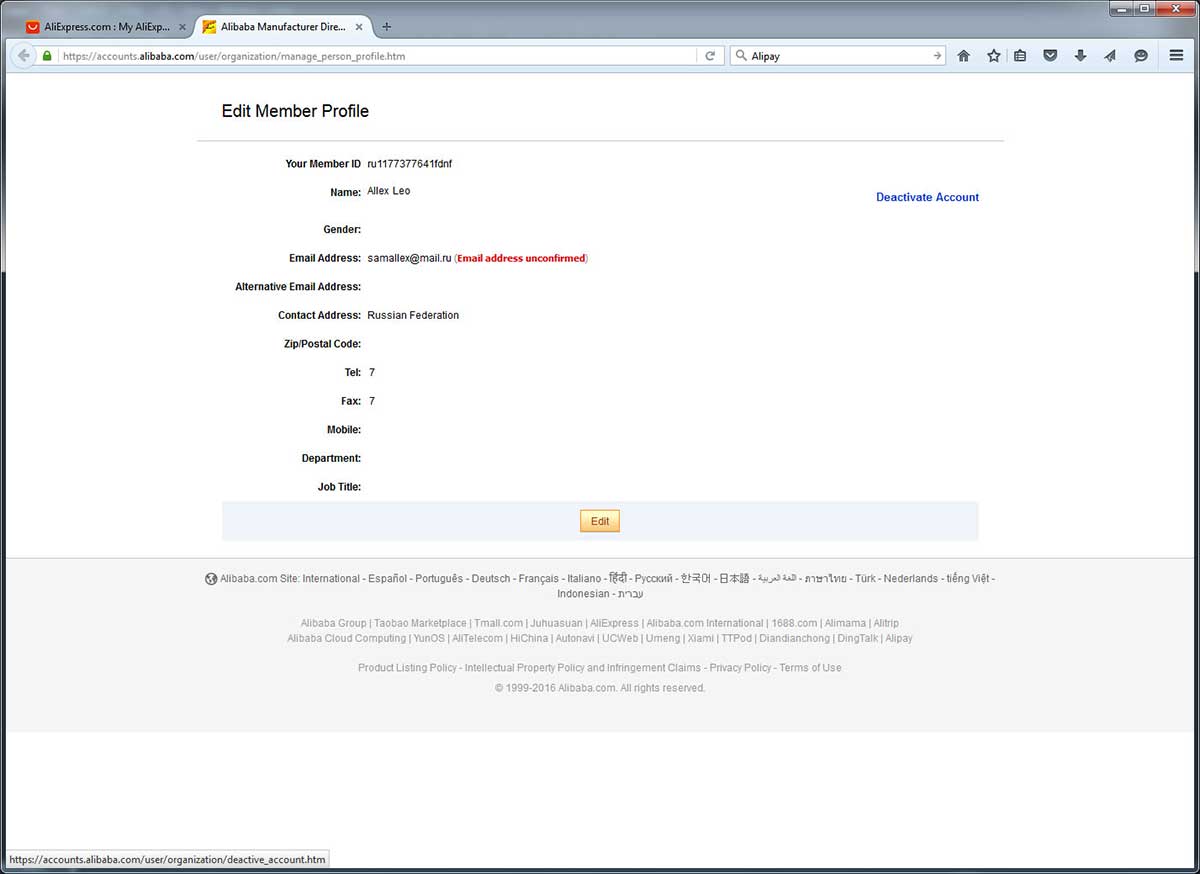Screen dimensions: 1200x874
Task: Open the Privacy Policy link
Action: click(741, 668)
